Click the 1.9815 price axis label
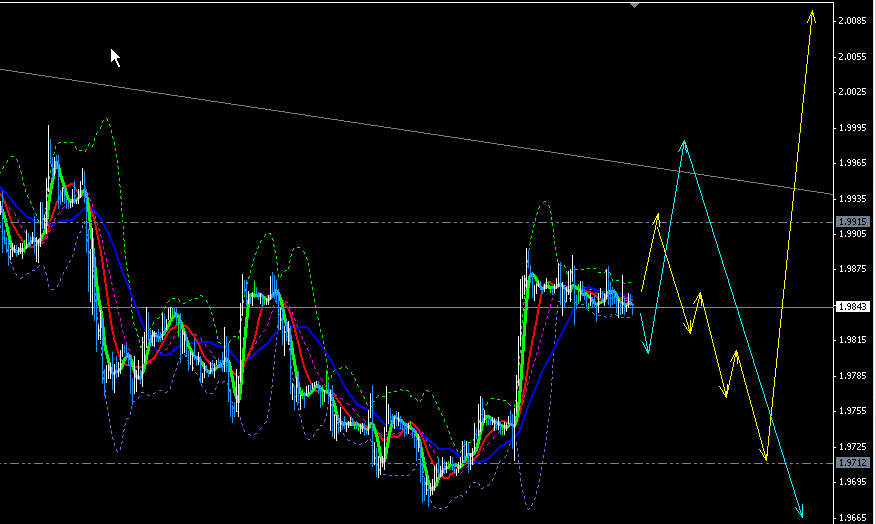Screen dimensions: 876x524 point(853,340)
